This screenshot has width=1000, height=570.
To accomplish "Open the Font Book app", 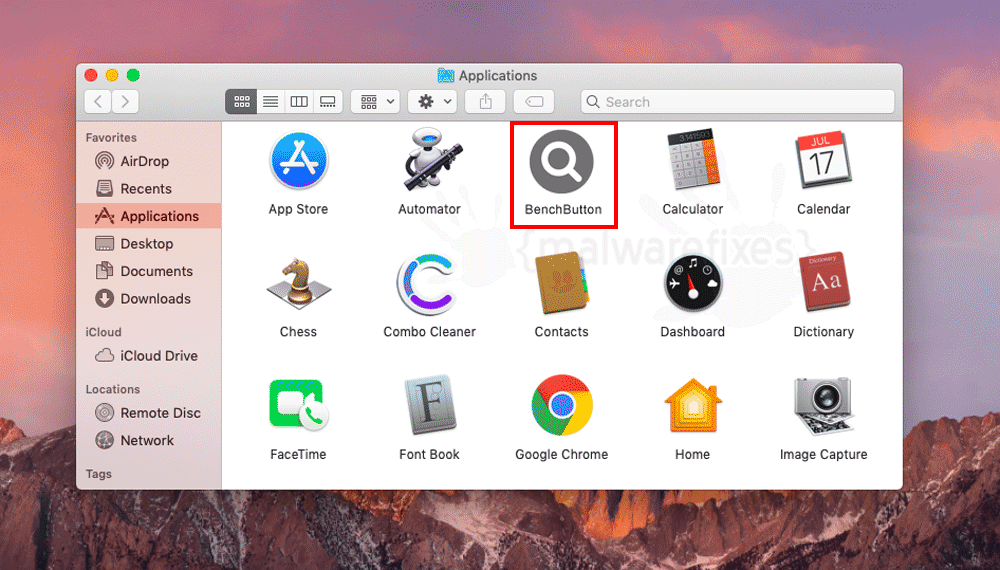I will (430, 405).
